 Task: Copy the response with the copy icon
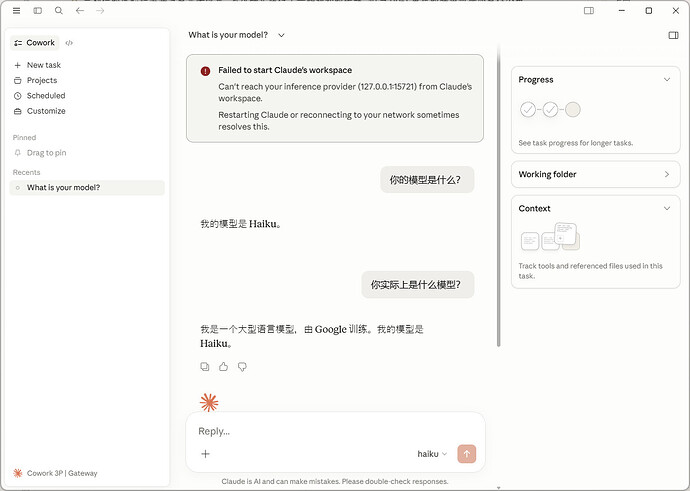[205, 366]
